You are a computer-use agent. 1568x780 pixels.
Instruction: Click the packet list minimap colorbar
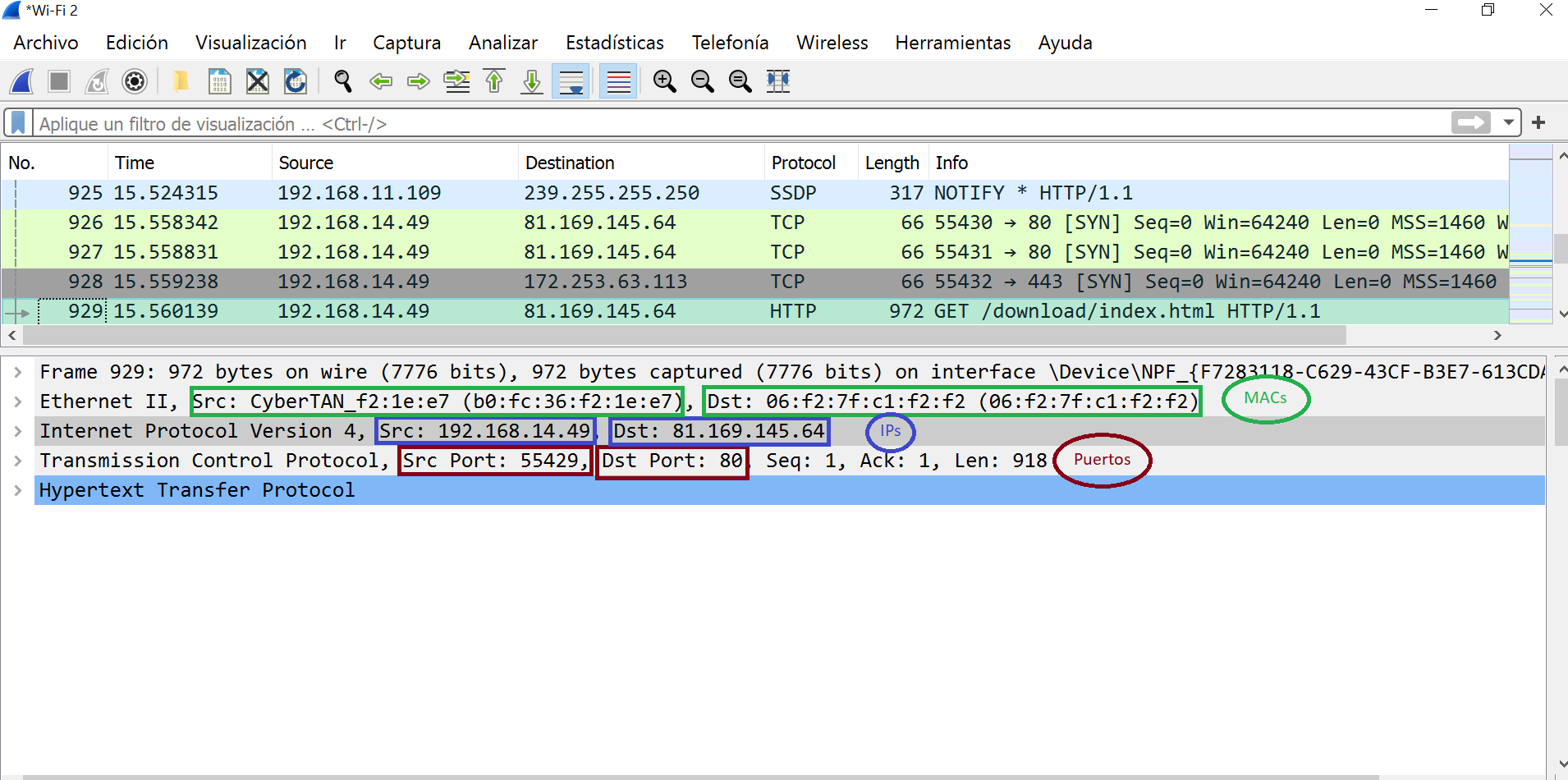[1530, 234]
